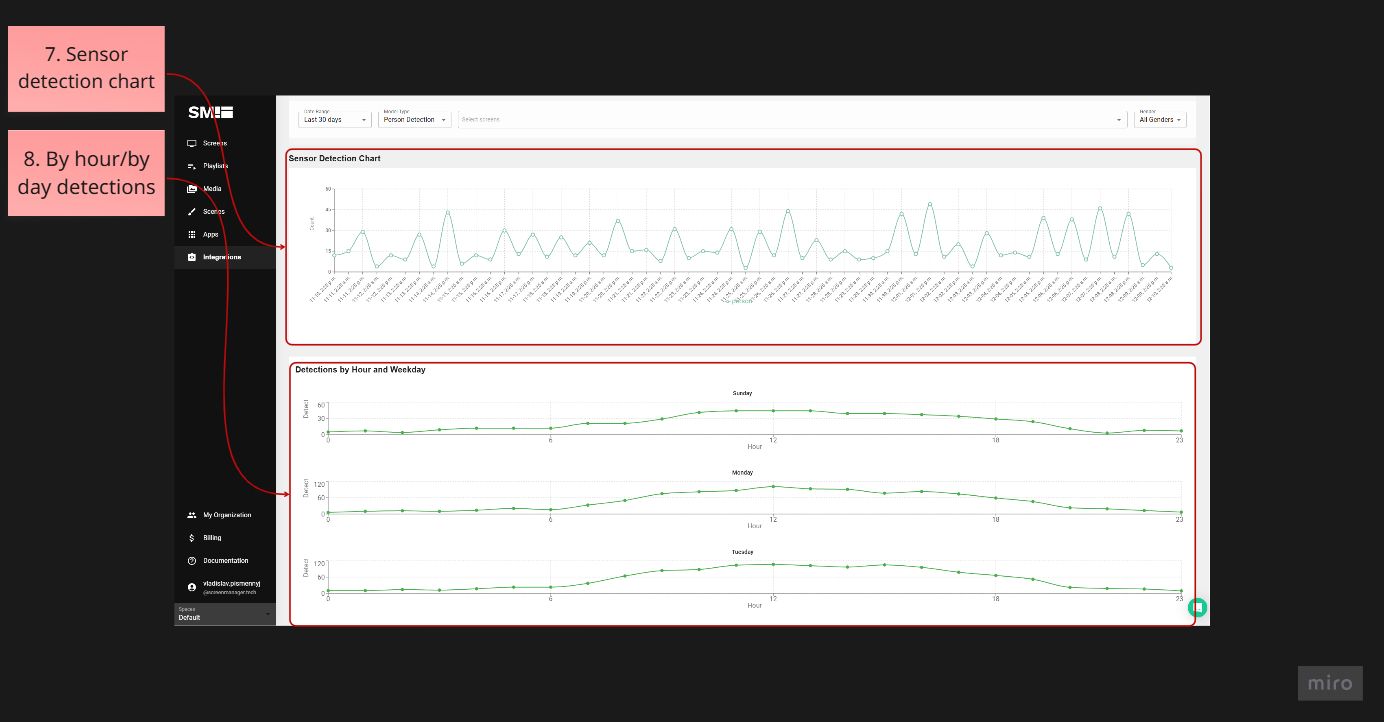Click the green Miro share button
The image size is (1384, 722).
(1197, 607)
